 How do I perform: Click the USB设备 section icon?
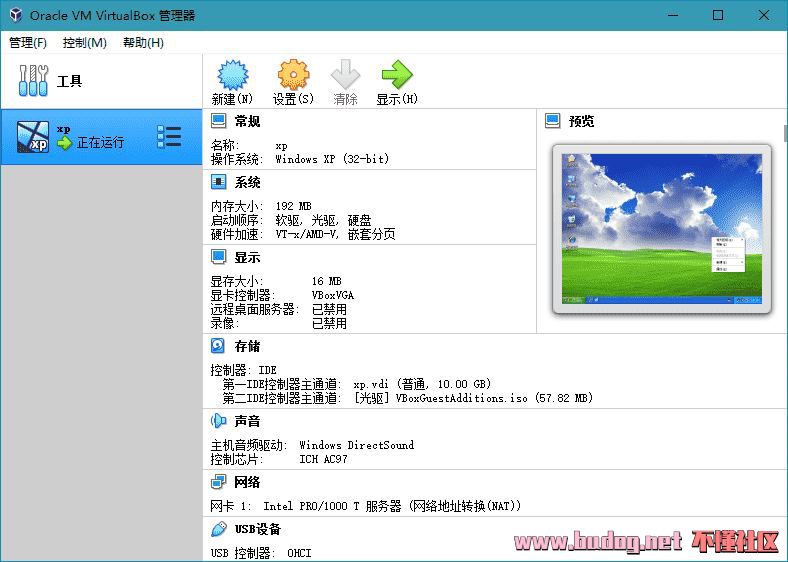[x=218, y=529]
